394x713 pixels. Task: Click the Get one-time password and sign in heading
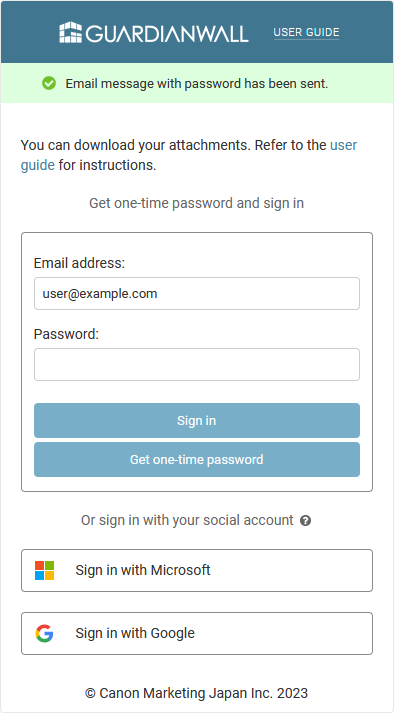[197, 203]
